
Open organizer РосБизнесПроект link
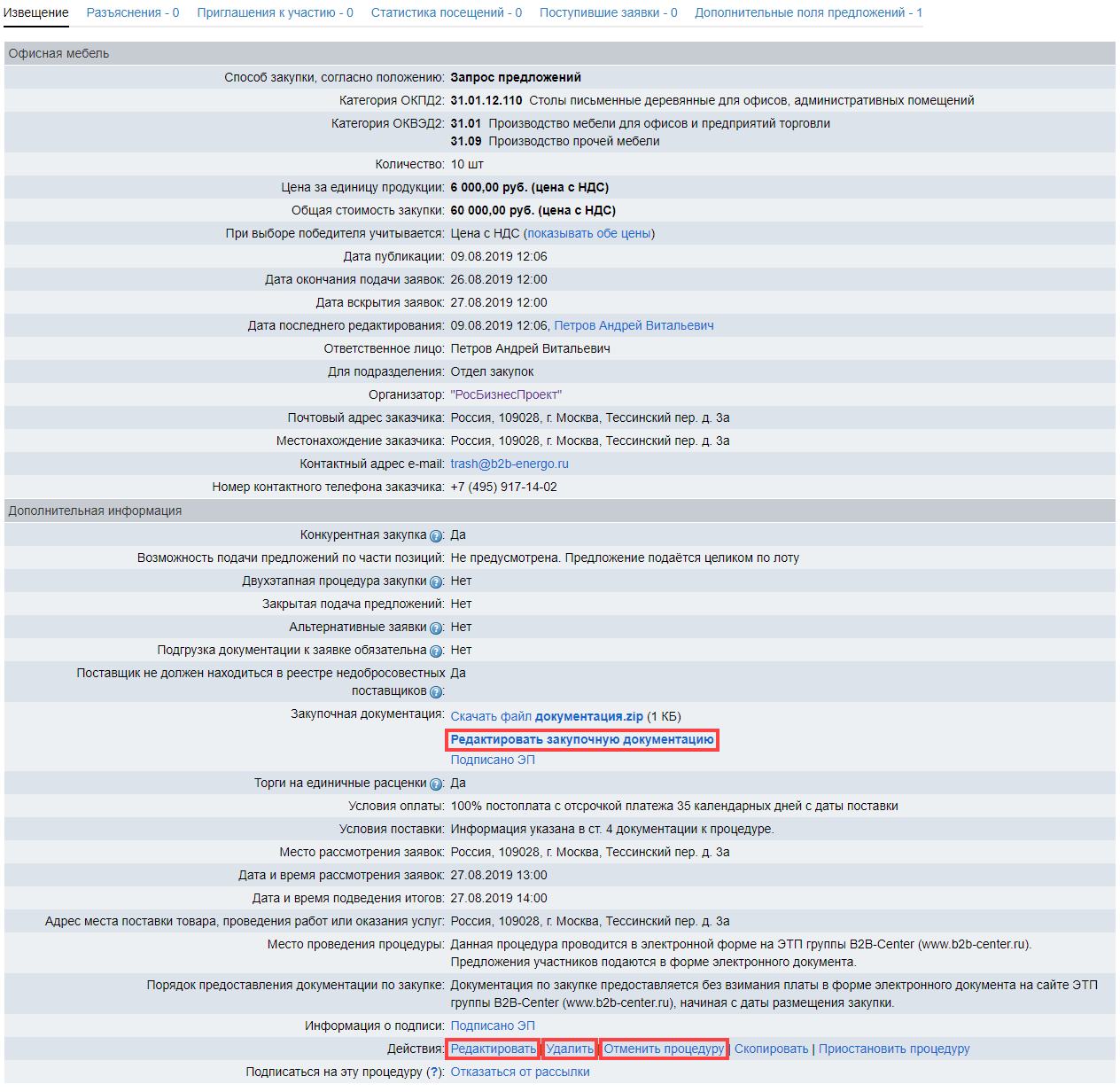click(x=506, y=394)
